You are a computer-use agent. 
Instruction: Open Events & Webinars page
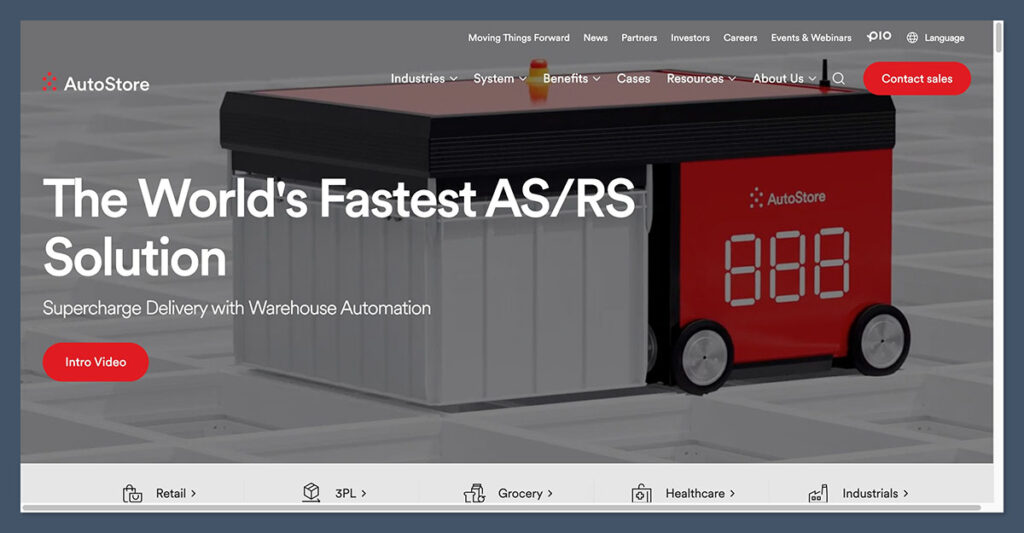811,38
